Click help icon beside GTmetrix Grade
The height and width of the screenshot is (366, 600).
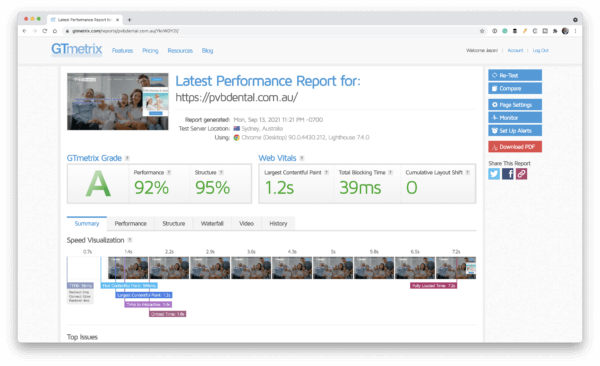[x=127, y=158]
